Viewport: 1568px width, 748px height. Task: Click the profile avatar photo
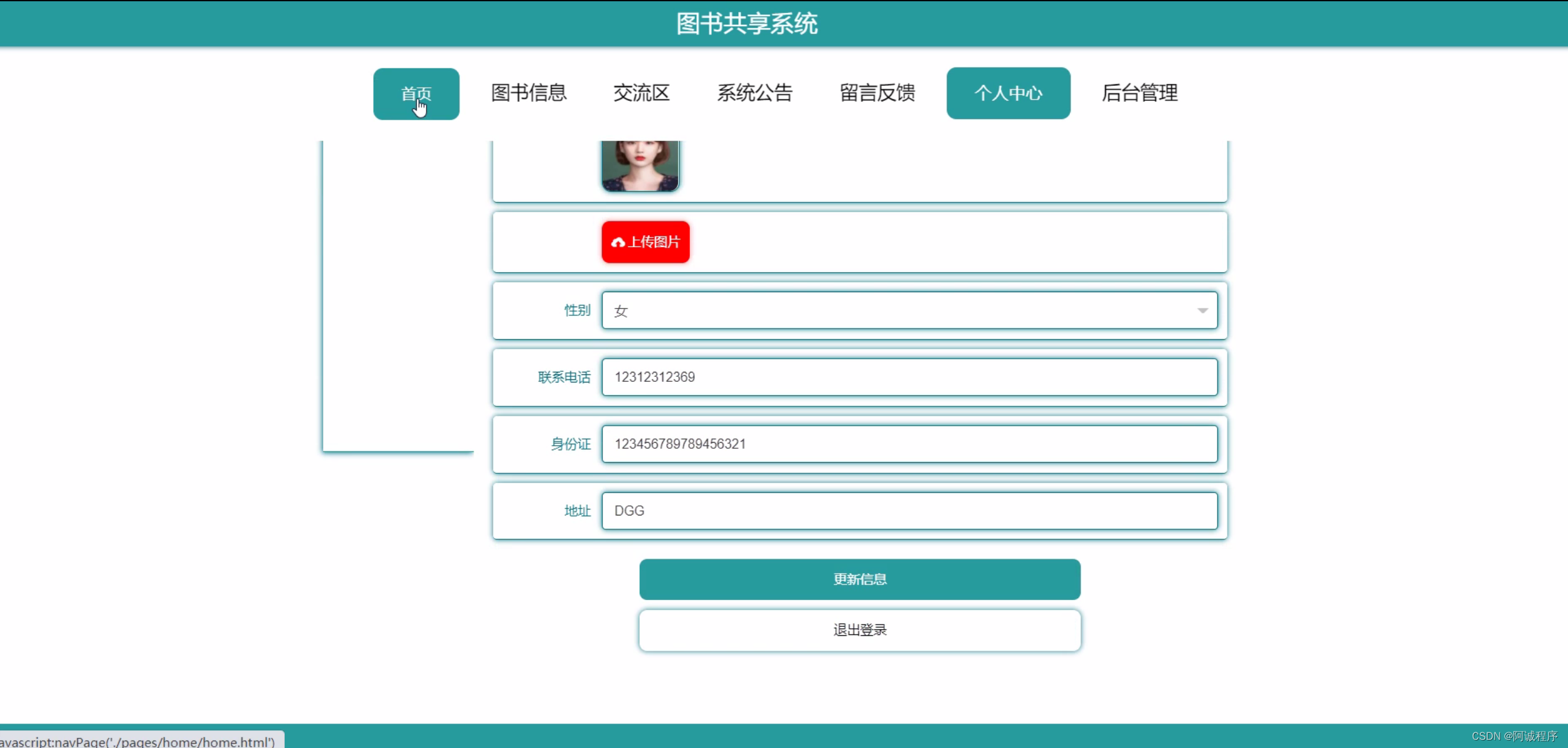pyautogui.click(x=639, y=164)
